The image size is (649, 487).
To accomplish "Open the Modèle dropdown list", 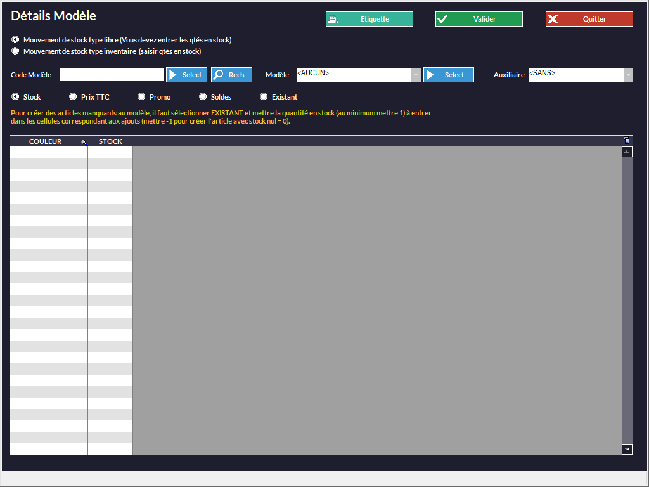I will point(414,74).
